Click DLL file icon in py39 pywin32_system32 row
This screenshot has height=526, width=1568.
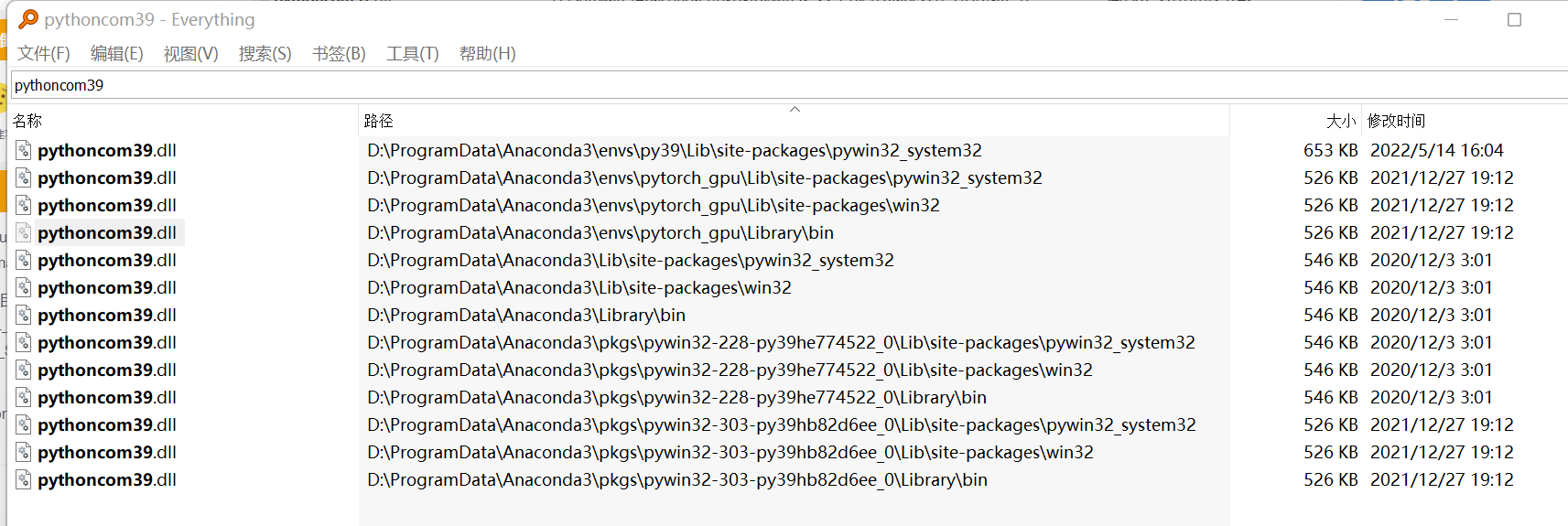(24, 150)
